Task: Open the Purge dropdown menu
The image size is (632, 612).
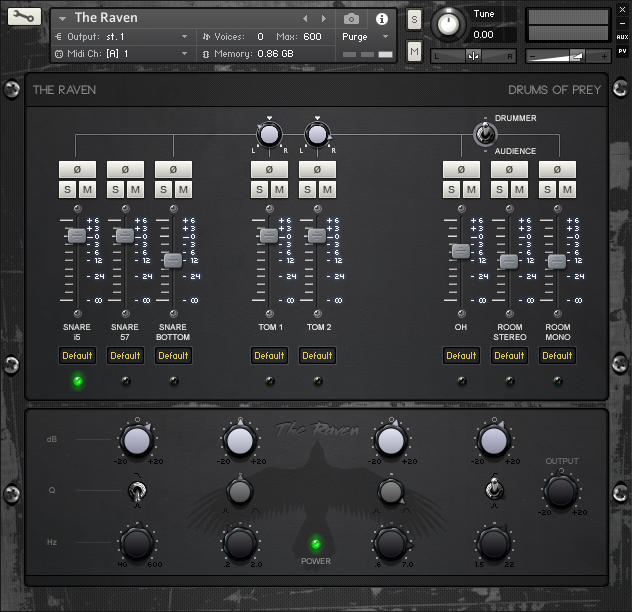Action: (x=365, y=36)
